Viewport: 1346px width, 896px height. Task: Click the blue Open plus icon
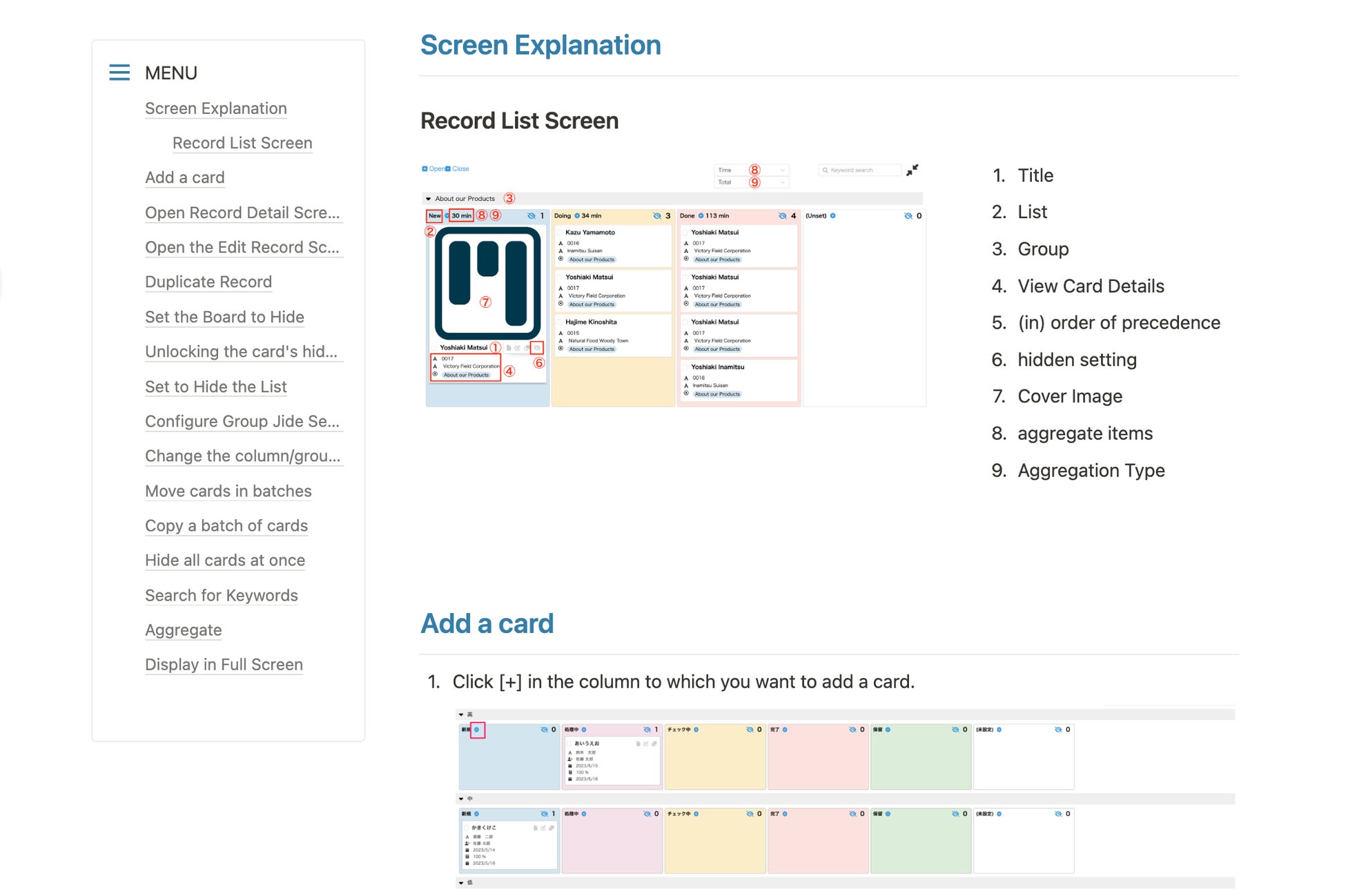tap(425, 169)
